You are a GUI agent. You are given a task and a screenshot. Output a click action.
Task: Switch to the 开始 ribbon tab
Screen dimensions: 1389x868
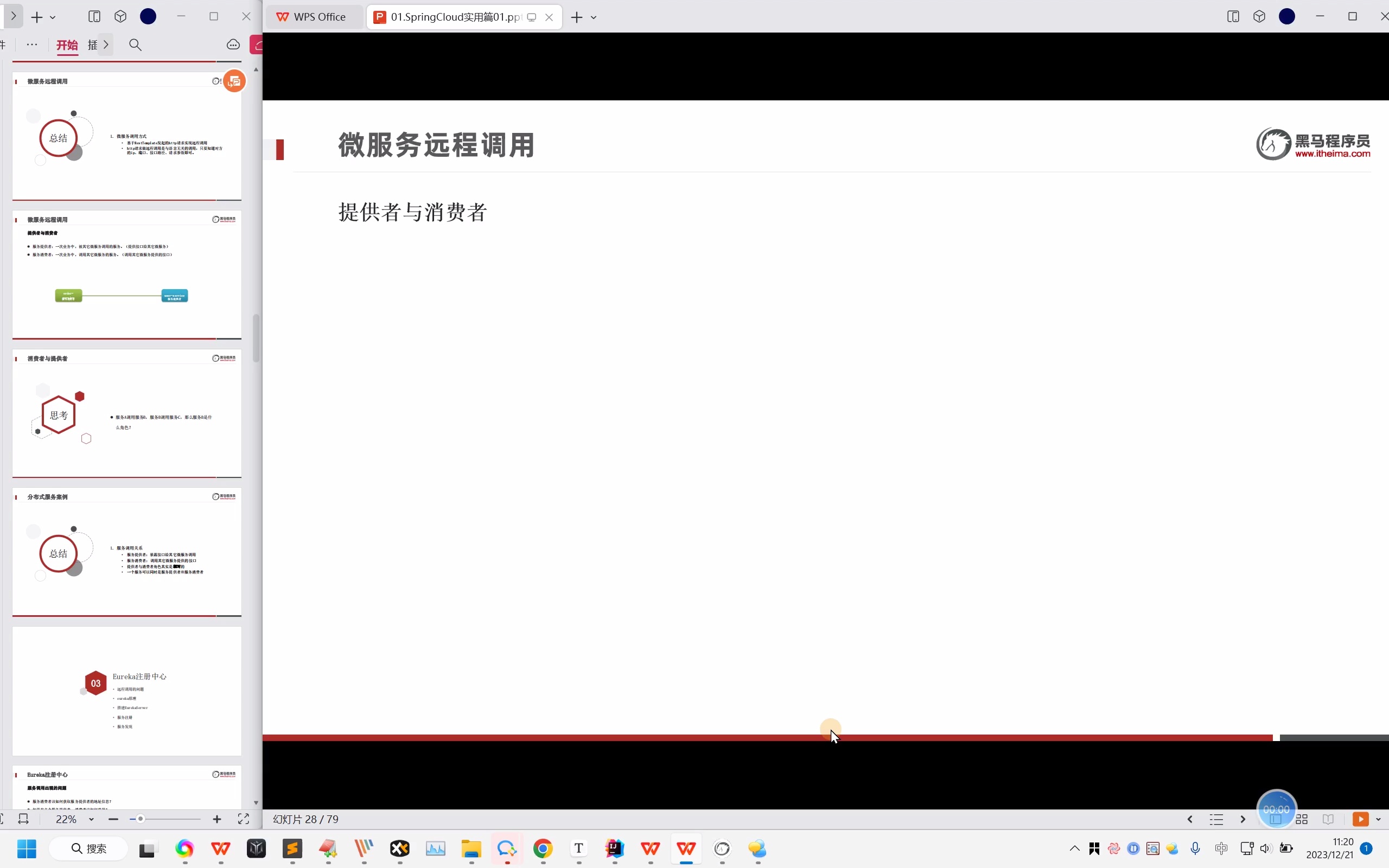pos(67,45)
